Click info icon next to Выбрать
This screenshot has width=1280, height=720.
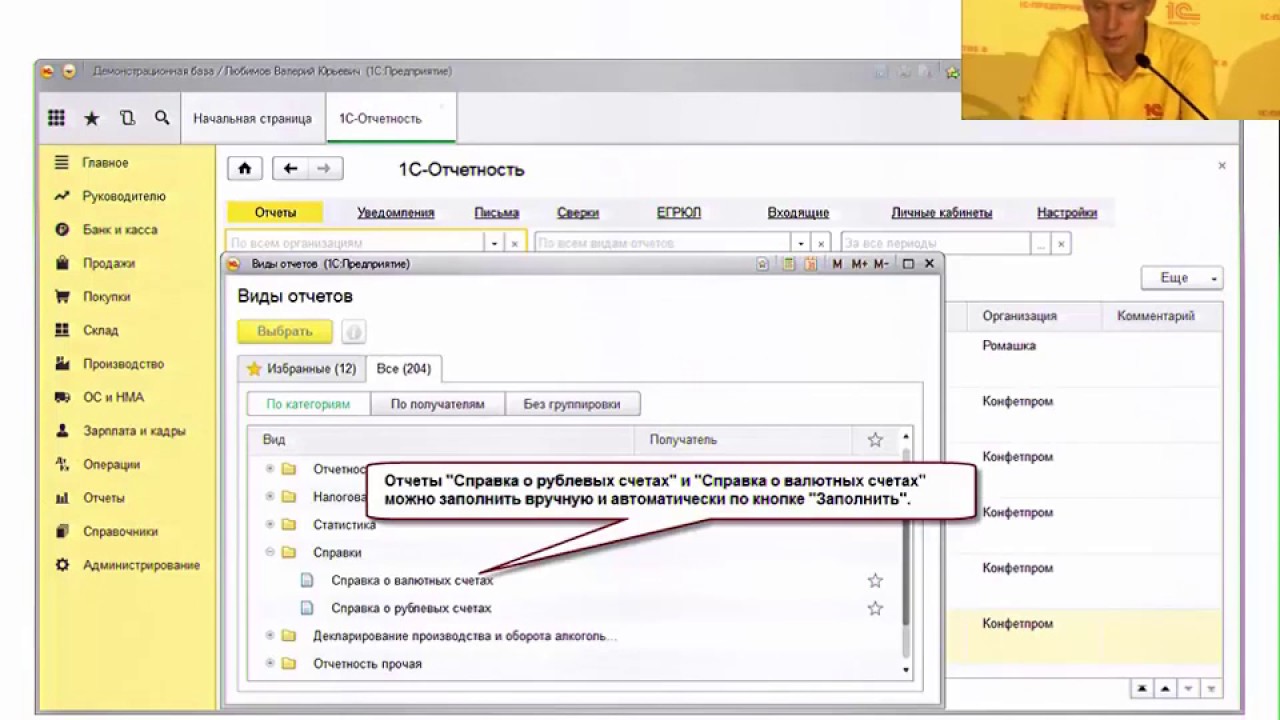click(353, 331)
